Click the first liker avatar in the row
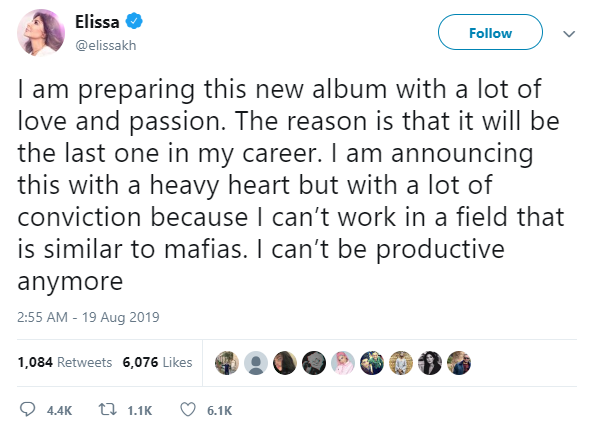Screen dimensions: 602x421 click(226, 363)
